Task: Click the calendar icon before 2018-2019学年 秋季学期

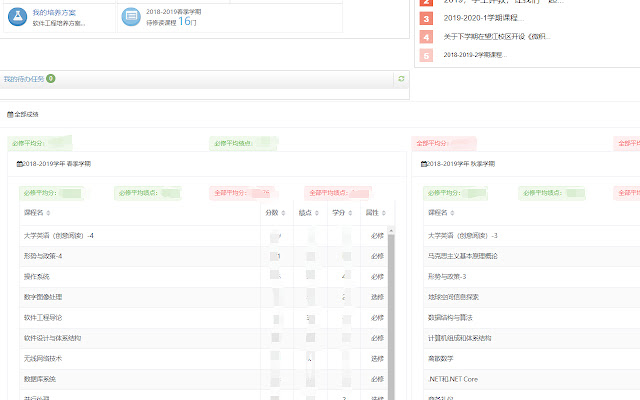Action: 423,164
